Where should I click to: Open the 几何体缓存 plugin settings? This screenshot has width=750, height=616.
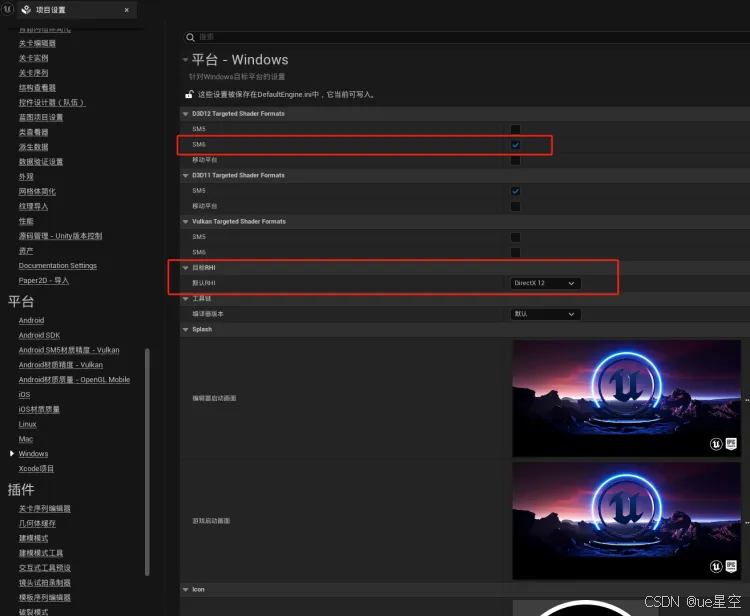(x=37, y=524)
